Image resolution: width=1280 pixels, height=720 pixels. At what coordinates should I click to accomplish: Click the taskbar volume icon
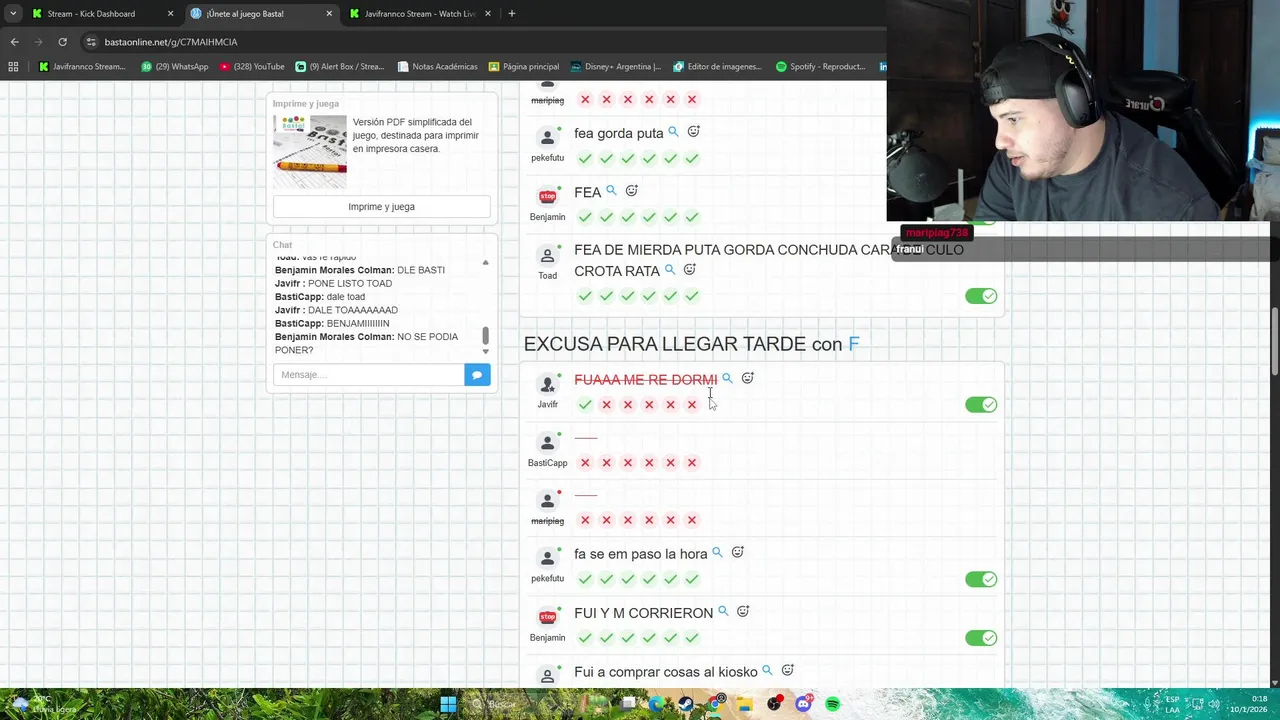[1216, 704]
